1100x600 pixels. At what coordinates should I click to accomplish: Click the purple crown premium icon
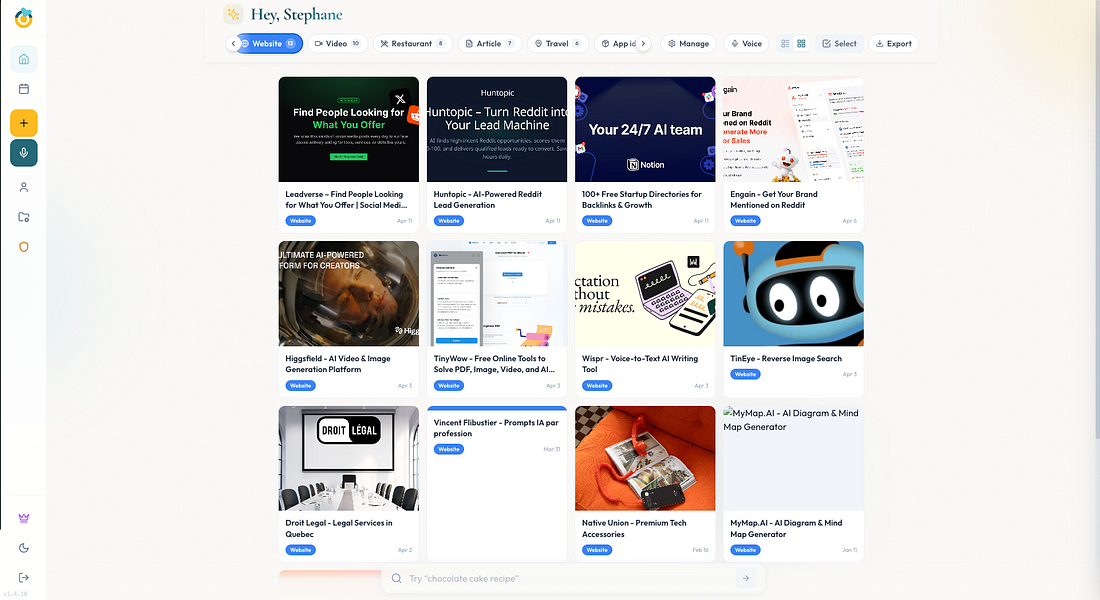pyautogui.click(x=24, y=518)
